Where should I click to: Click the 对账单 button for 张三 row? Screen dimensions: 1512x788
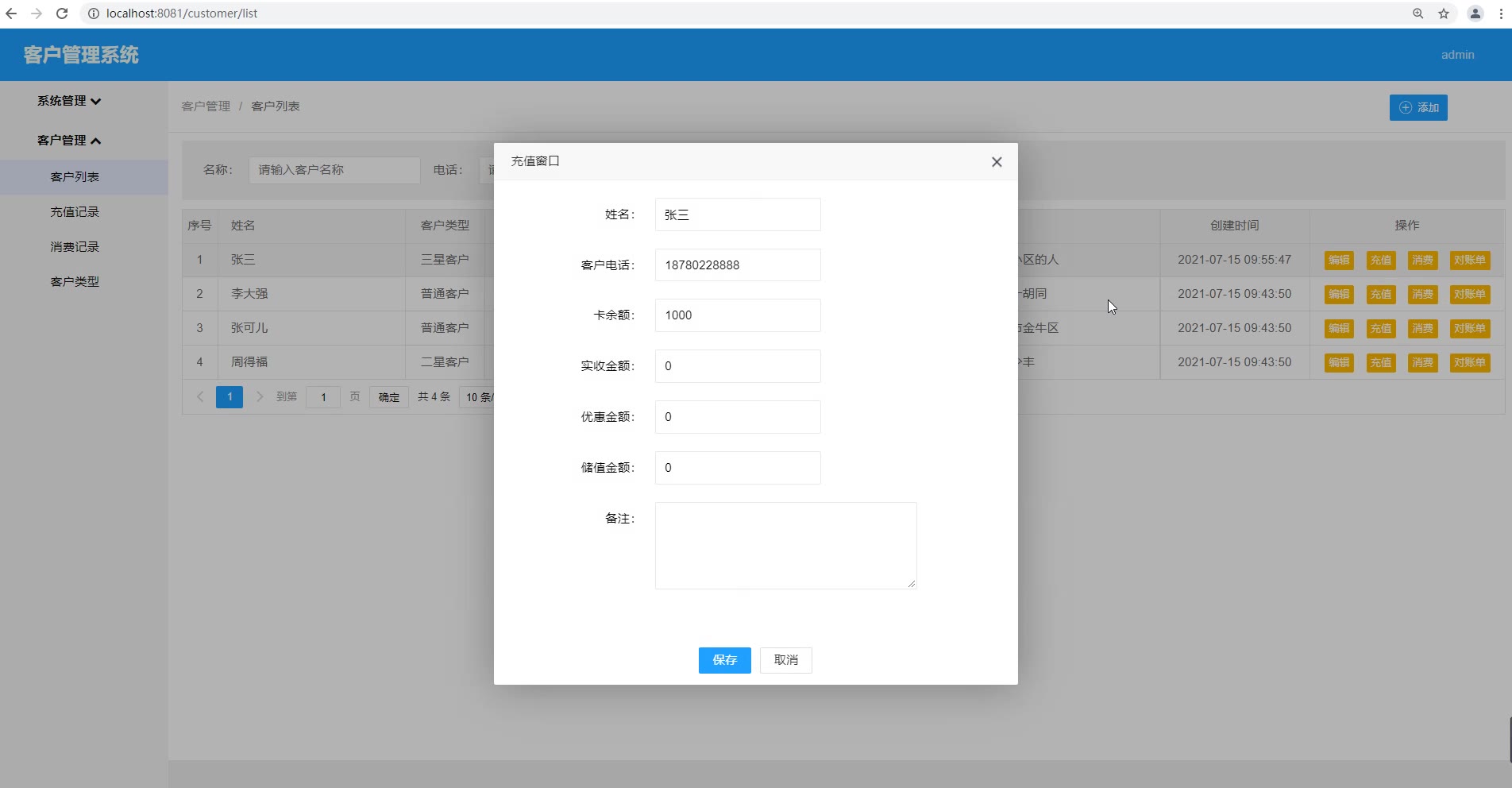[x=1469, y=261]
